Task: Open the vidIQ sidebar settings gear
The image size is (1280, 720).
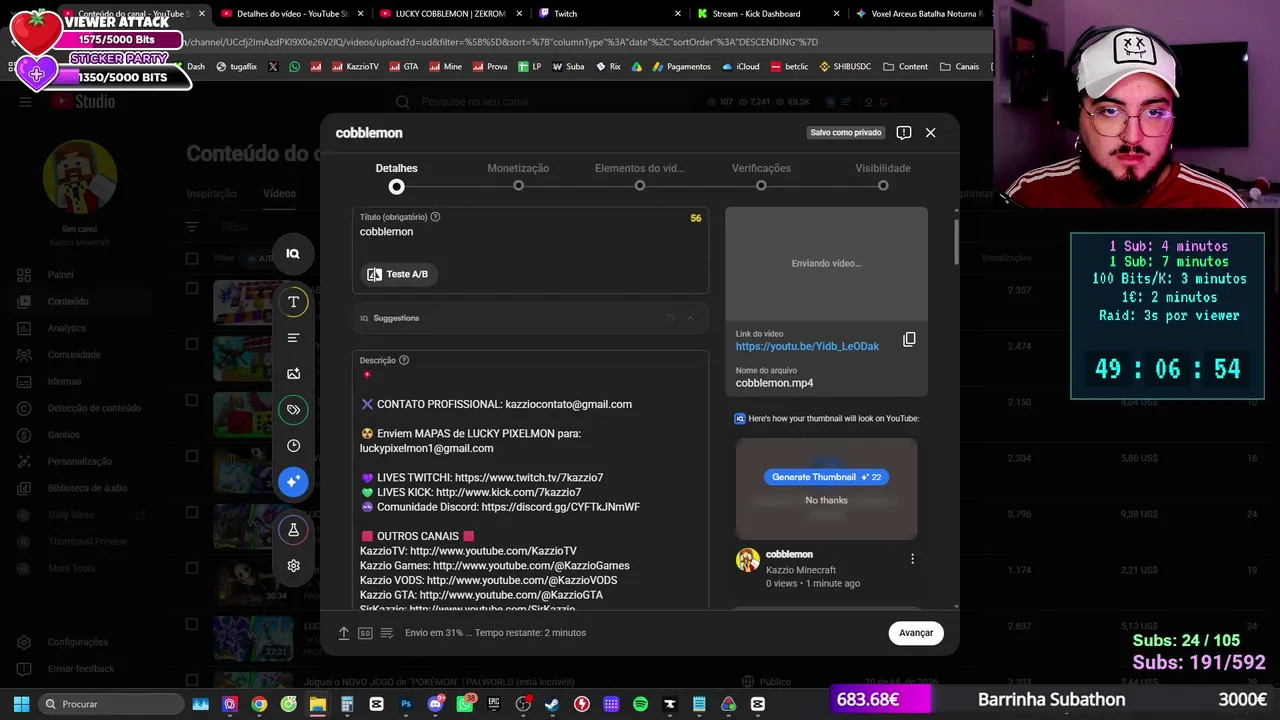Action: click(293, 566)
